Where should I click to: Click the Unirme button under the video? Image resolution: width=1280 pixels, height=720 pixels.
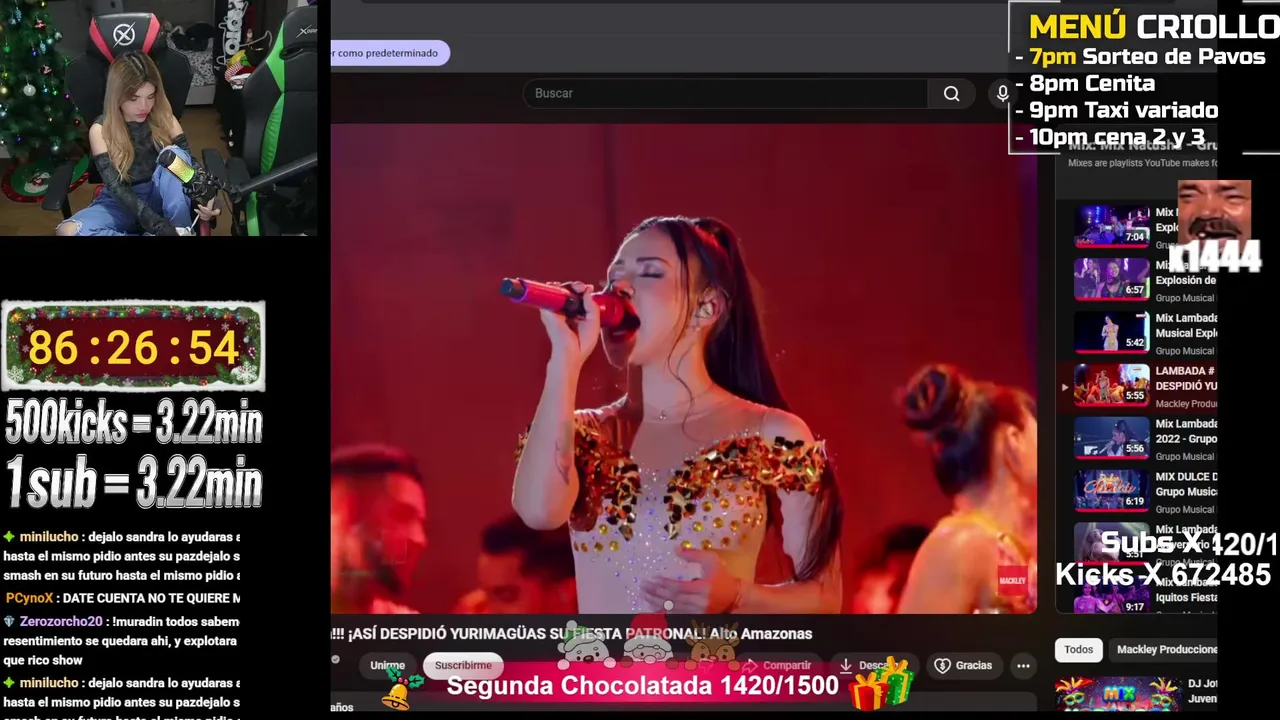(387, 665)
